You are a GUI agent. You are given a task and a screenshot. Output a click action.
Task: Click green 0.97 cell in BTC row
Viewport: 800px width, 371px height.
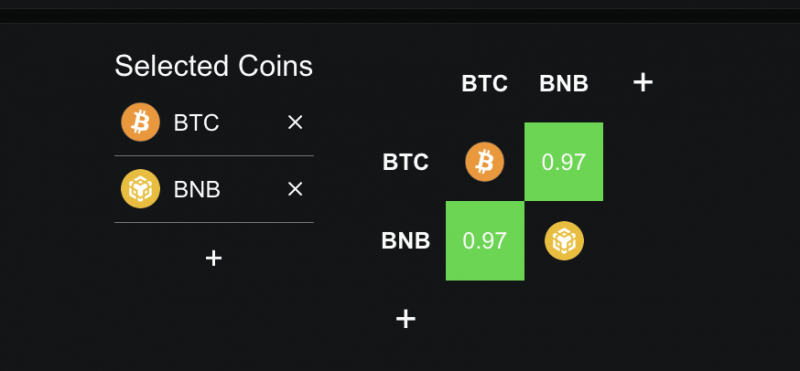tap(564, 162)
